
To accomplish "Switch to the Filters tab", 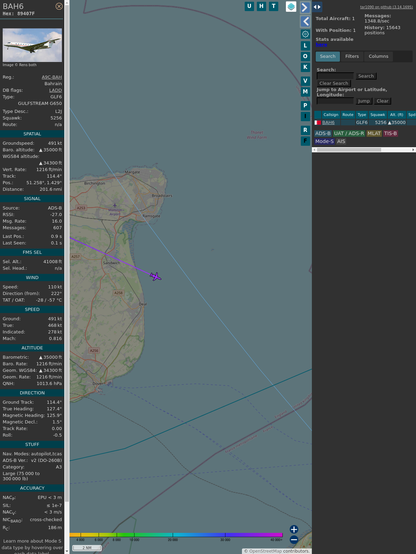I will click(352, 56).
